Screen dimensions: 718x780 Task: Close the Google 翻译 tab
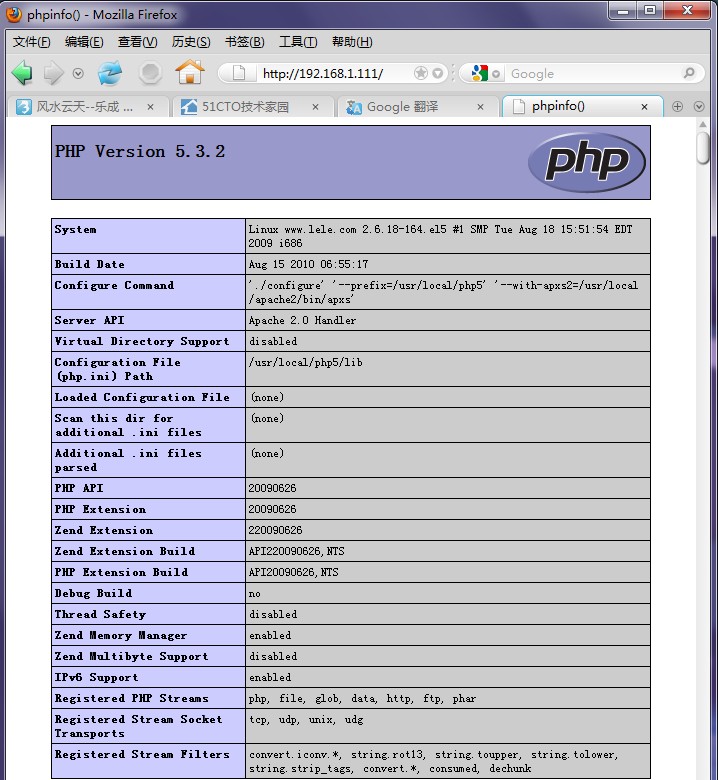click(480, 107)
